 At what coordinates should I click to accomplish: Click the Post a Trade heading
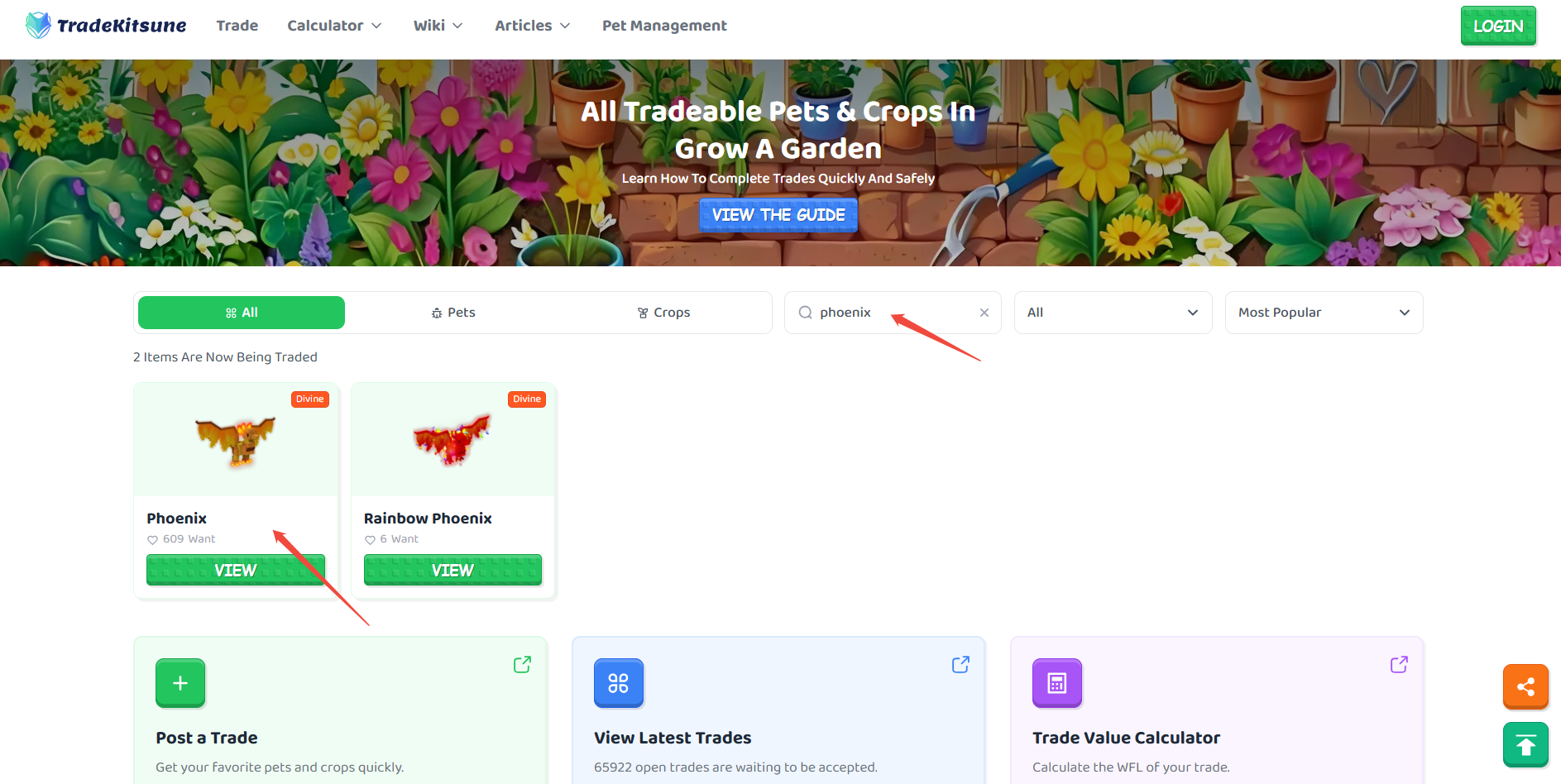tap(207, 738)
